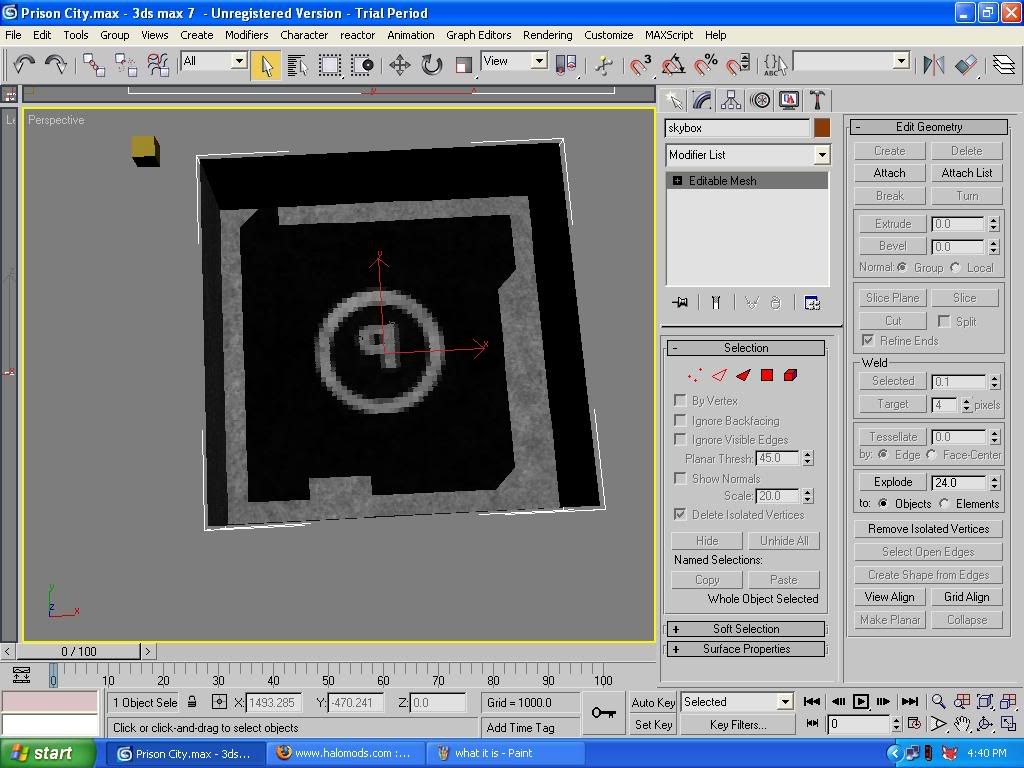
Task: Click the time slider showing 0 / 100
Action: (78, 651)
